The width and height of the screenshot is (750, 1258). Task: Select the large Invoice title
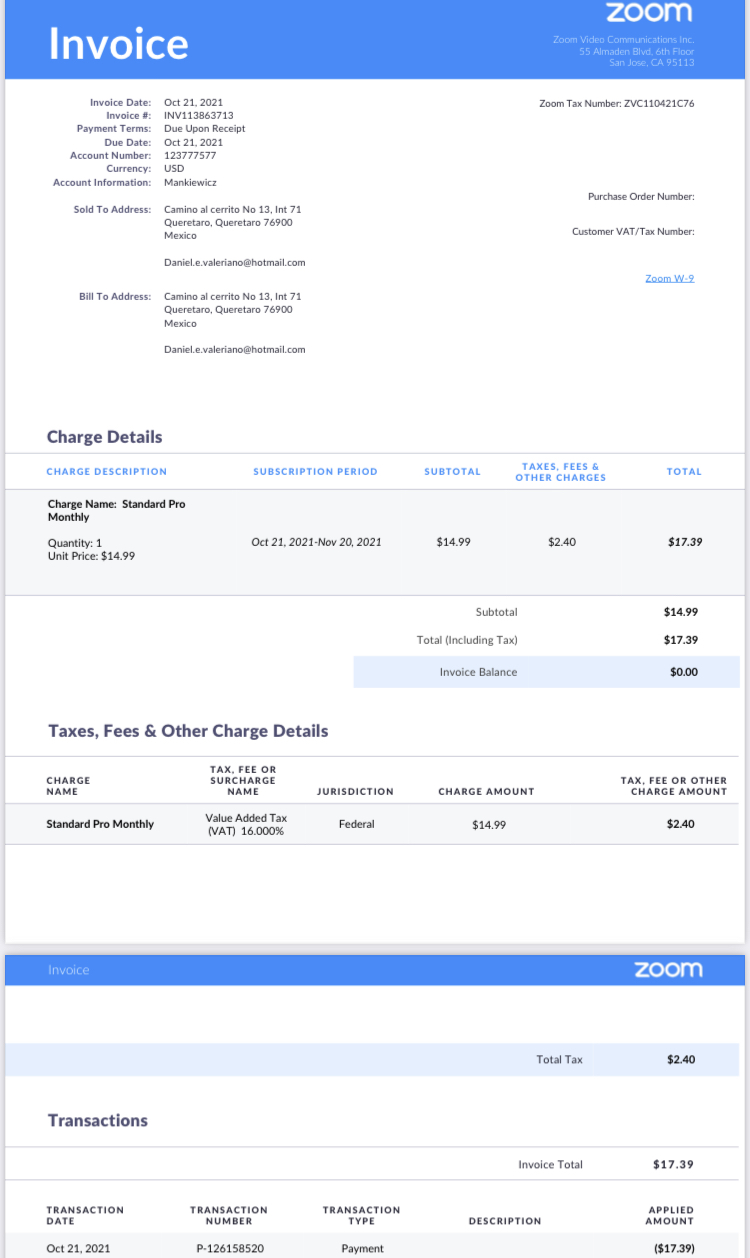point(119,44)
